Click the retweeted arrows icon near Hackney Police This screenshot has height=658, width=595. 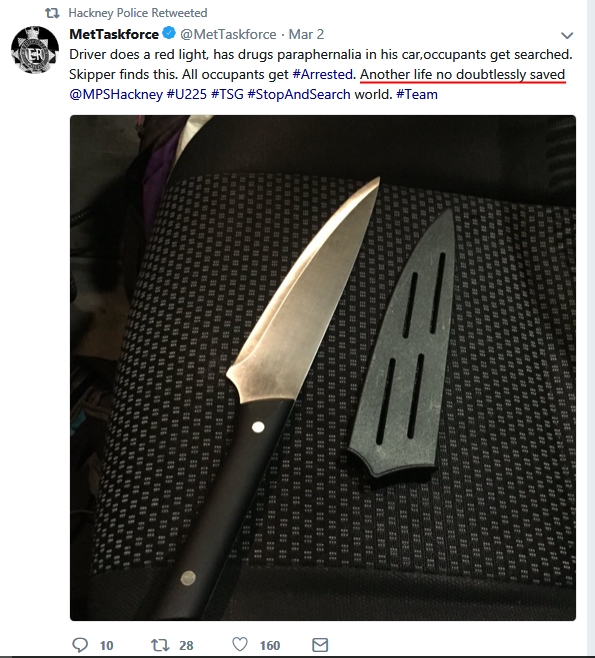tap(52, 13)
